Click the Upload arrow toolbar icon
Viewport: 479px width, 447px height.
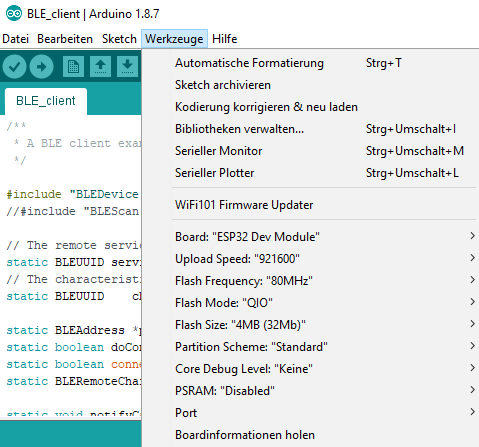pyautogui.click(x=41, y=67)
